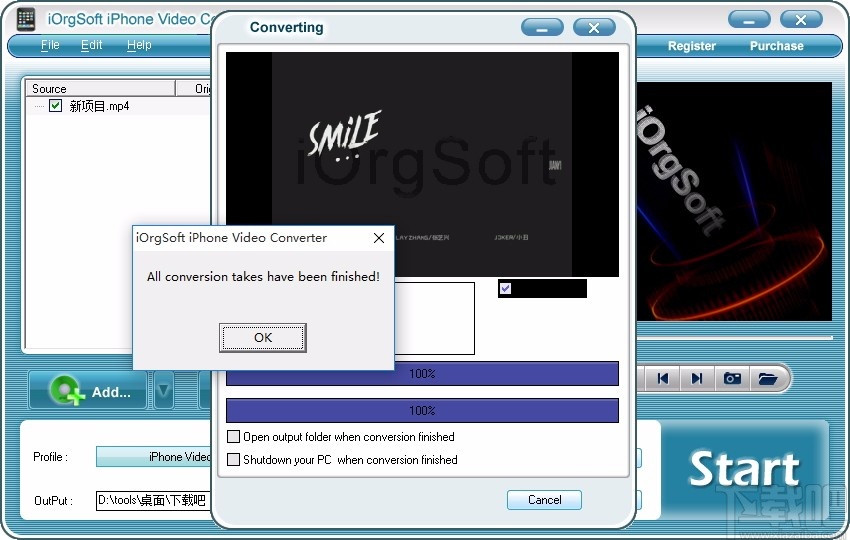Viewport: 850px width, 540px height.
Task: Cancel the Converting dialog
Action: click(544, 500)
